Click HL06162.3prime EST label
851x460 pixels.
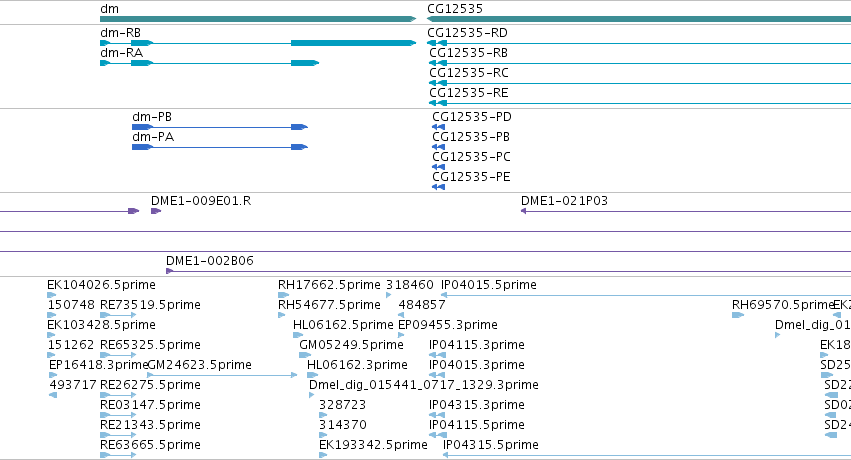[357, 365]
